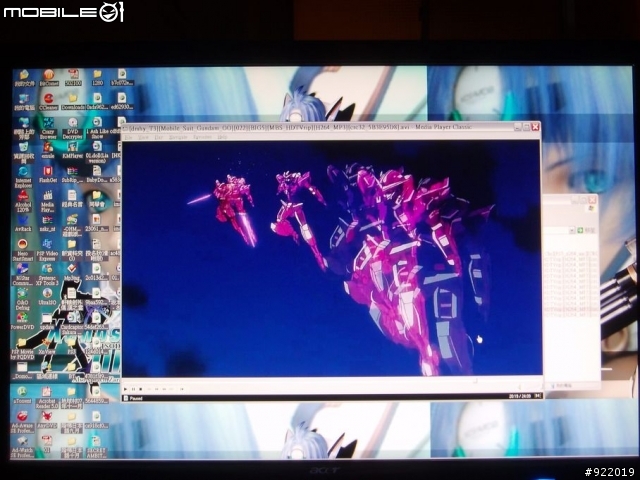Open AnyDVD desktop shortcut

coord(47,420)
